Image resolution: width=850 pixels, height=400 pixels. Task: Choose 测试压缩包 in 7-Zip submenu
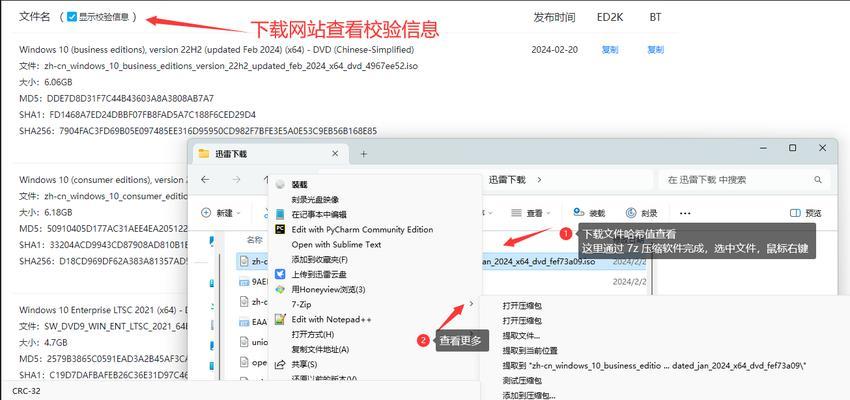(522, 380)
